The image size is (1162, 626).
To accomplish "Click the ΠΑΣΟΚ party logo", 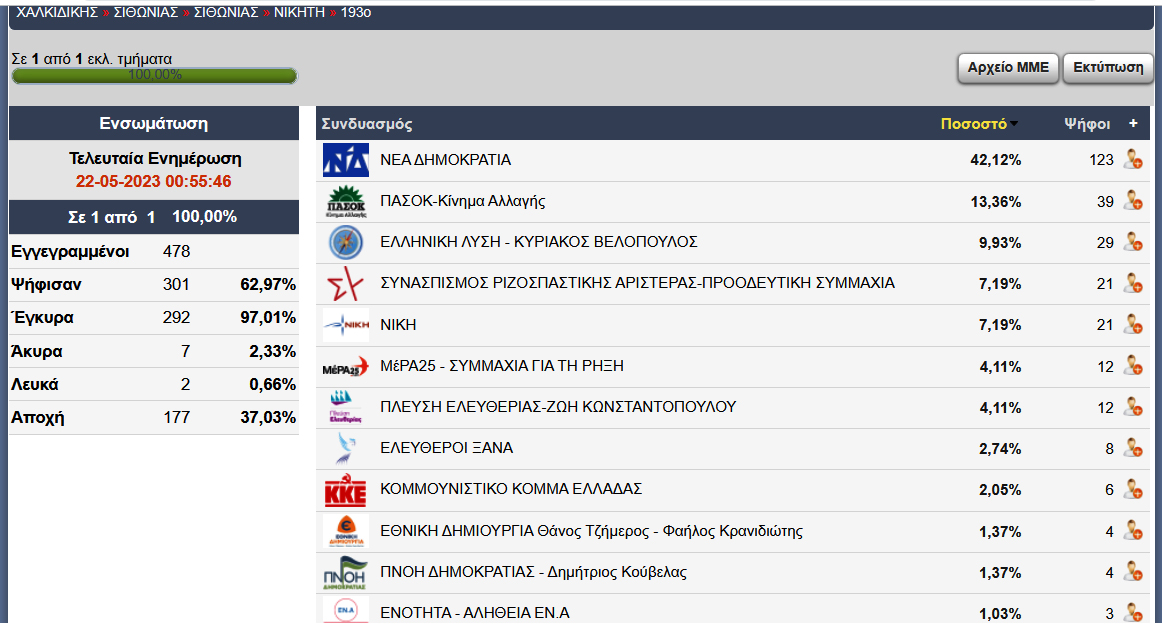I will click(x=345, y=202).
